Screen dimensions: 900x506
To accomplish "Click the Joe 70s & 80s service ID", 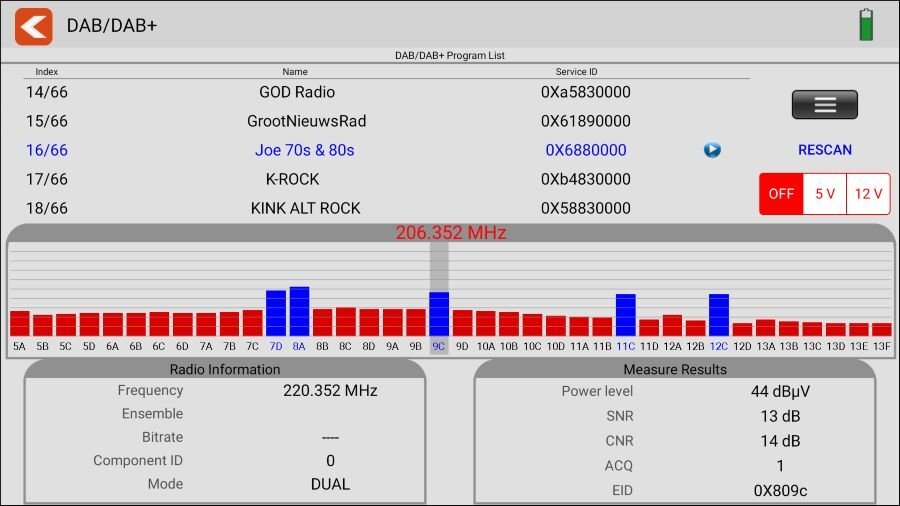I will point(585,150).
